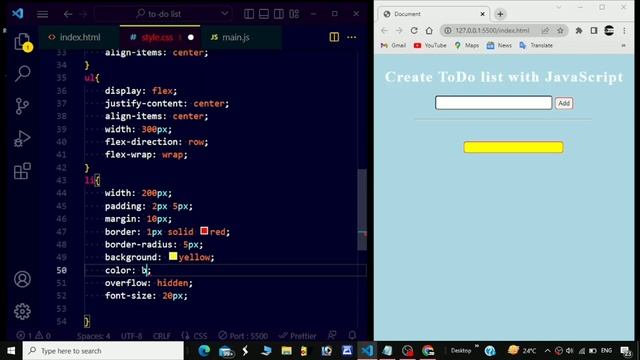Open File Explorer from taskbar
Viewport: 640px width, 360px height.
point(287,351)
